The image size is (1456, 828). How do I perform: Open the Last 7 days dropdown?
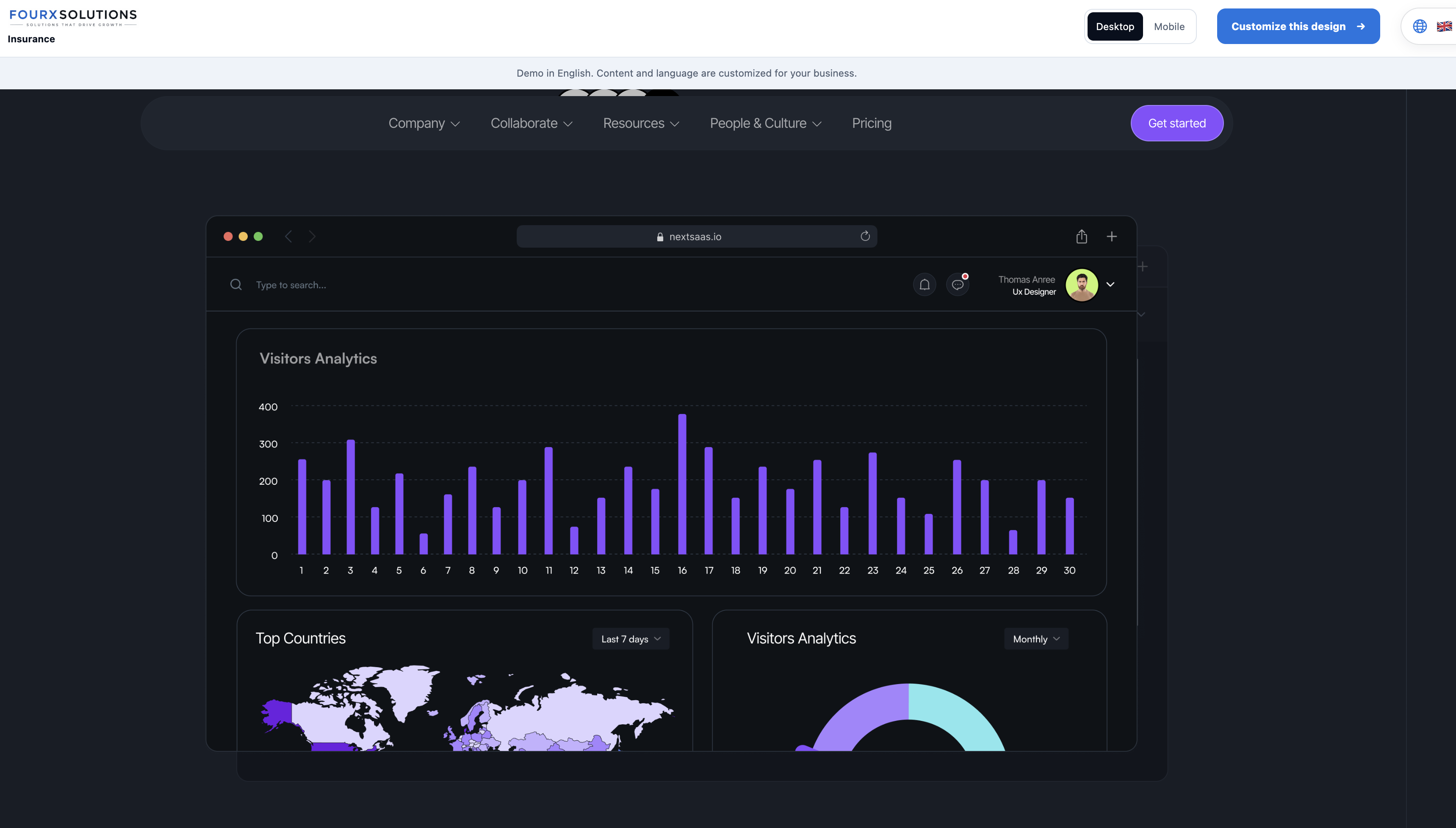click(x=631, y=639)
